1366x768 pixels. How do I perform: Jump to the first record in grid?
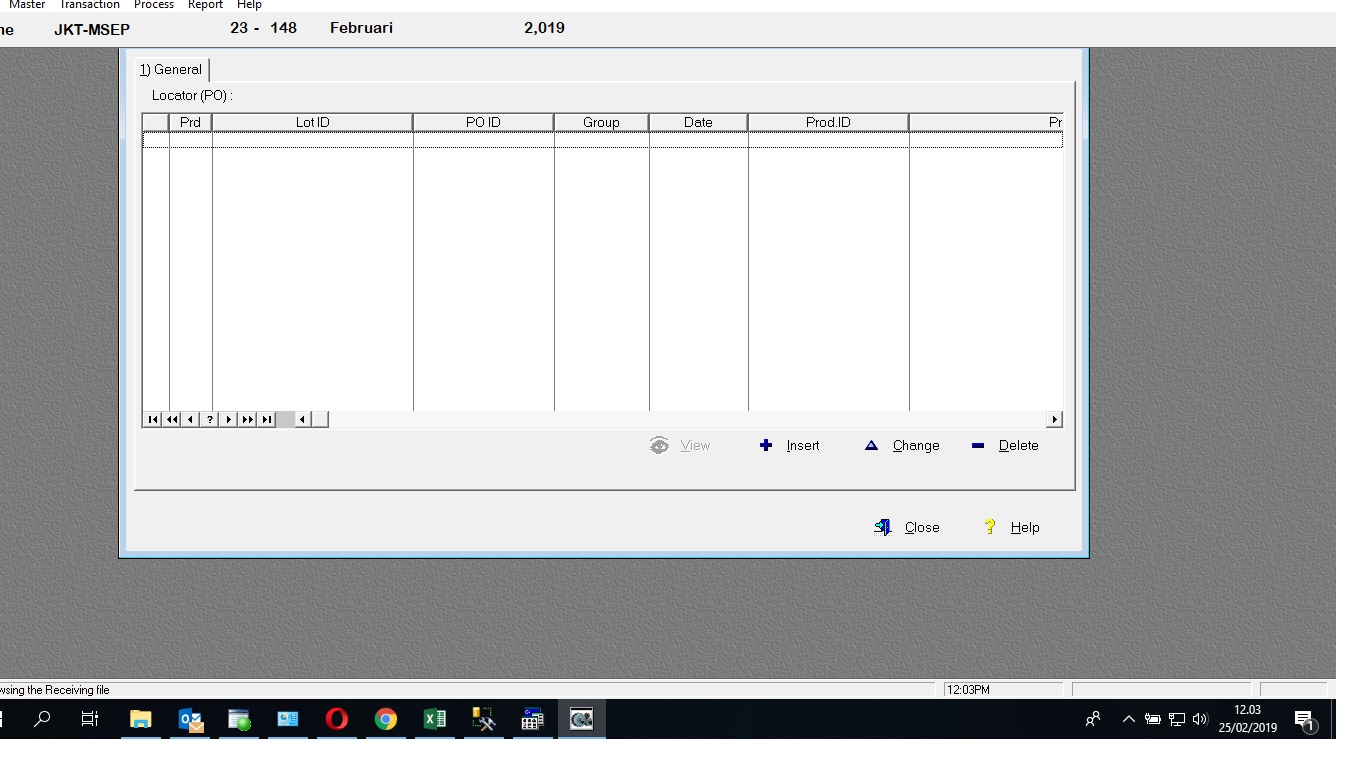tap(152, 419)
